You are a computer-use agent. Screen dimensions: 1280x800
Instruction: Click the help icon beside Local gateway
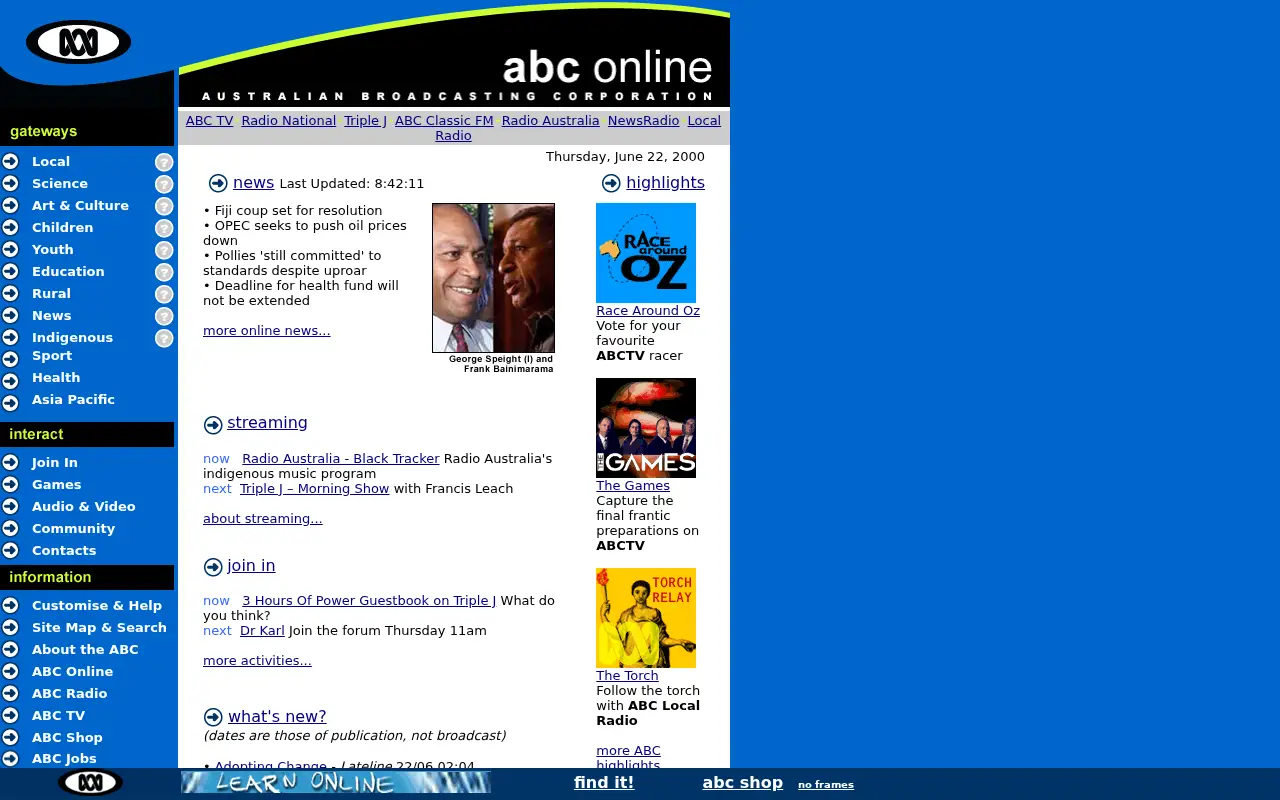[x=164, y=162]
